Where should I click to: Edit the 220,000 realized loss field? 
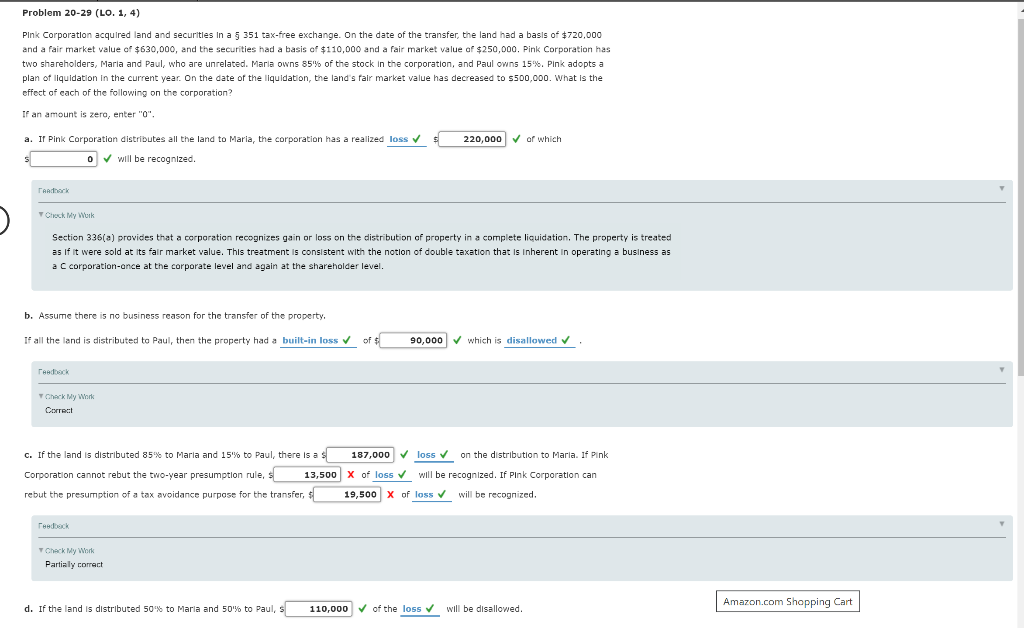click(472, 139)
